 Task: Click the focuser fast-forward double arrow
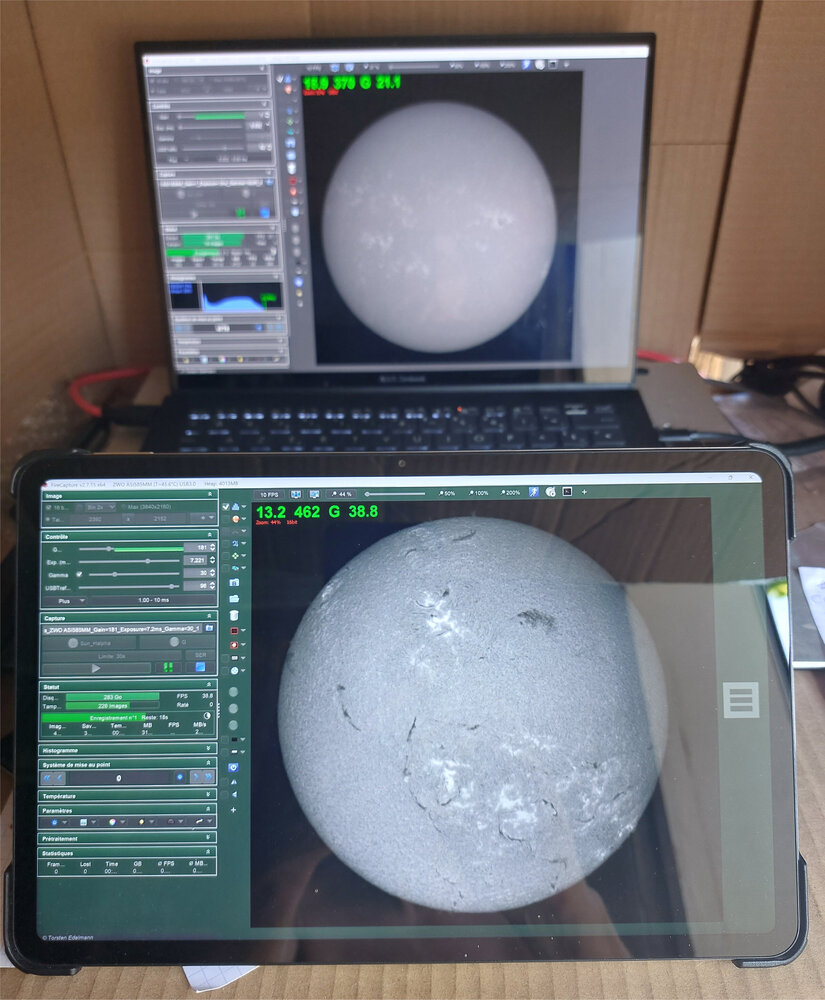click(208, 777)
